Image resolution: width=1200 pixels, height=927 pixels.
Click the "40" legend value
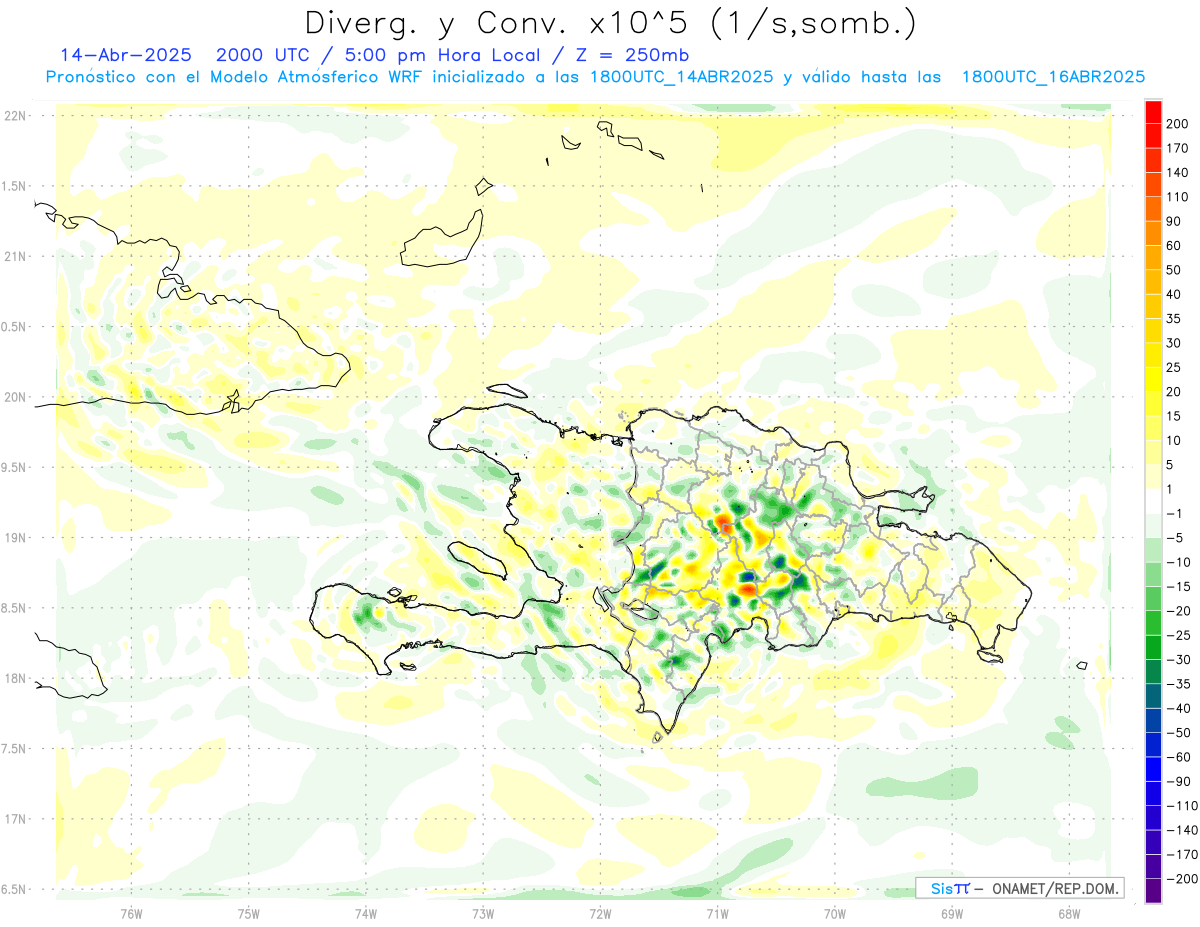[1174, 294]
